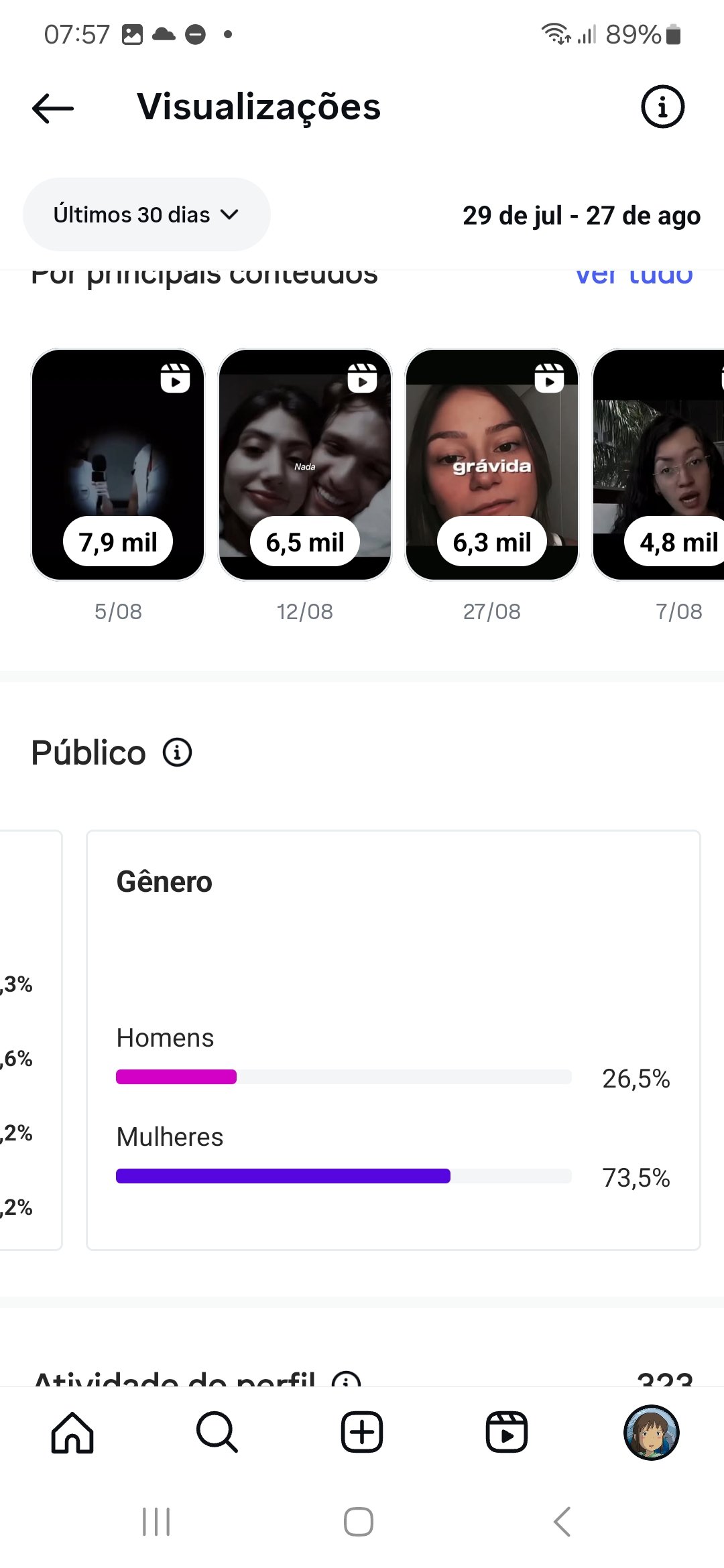Tap the create new post plus icon
The height and width of the screenshot is (1568, 724).
pos(362,1432)
